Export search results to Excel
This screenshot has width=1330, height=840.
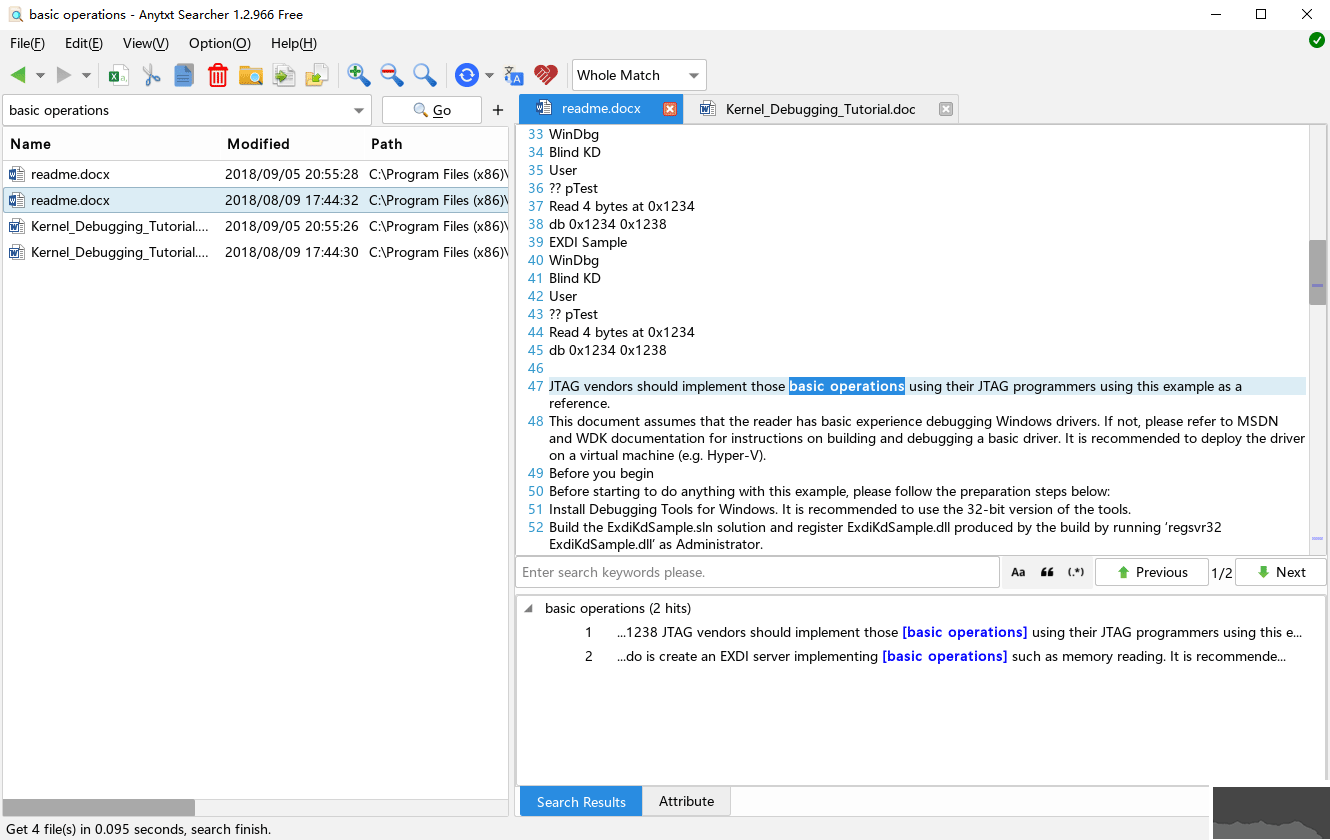[x=119, y=75]
